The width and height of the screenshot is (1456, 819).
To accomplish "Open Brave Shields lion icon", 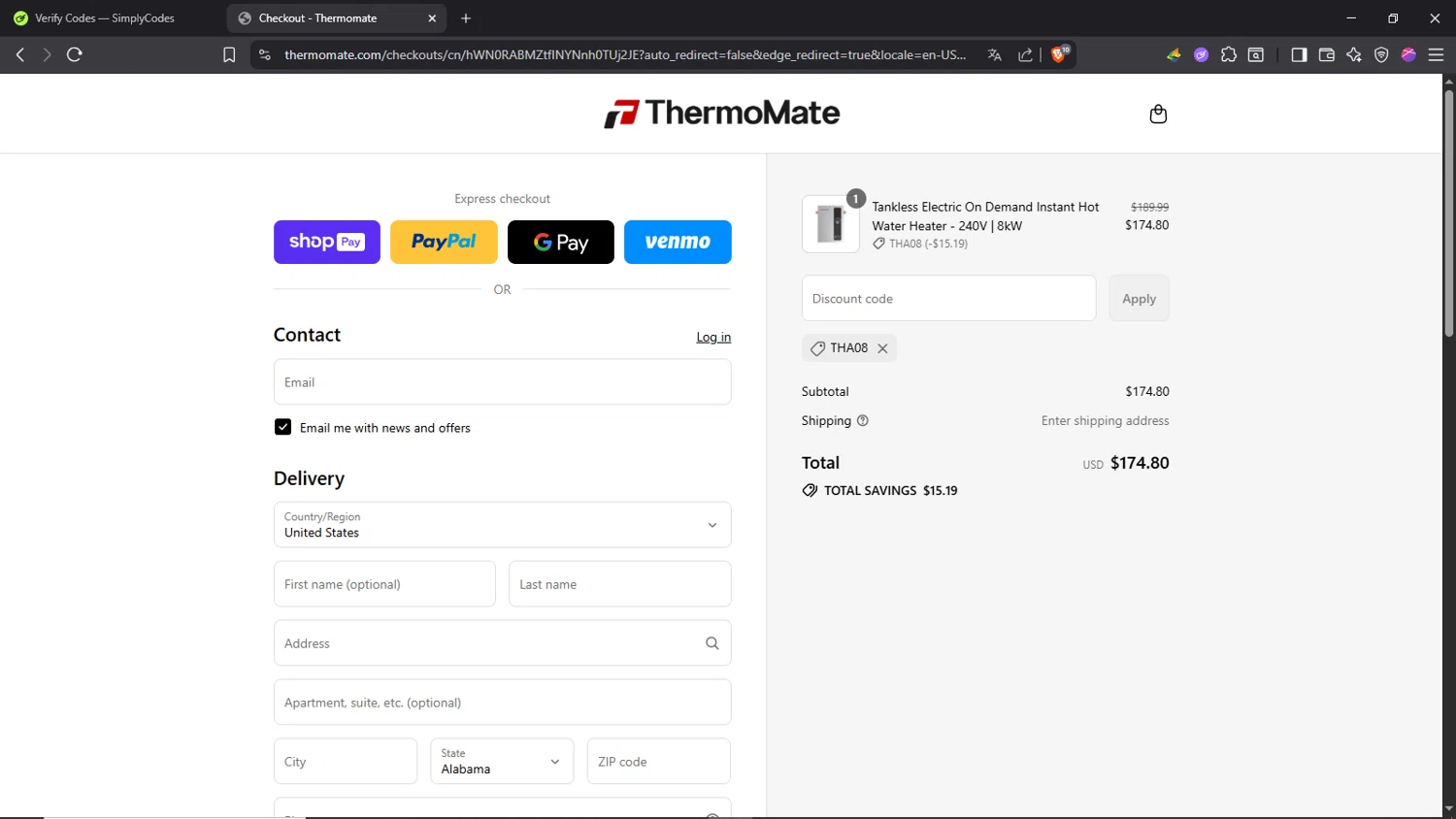I will click(x=1059, y=54).
